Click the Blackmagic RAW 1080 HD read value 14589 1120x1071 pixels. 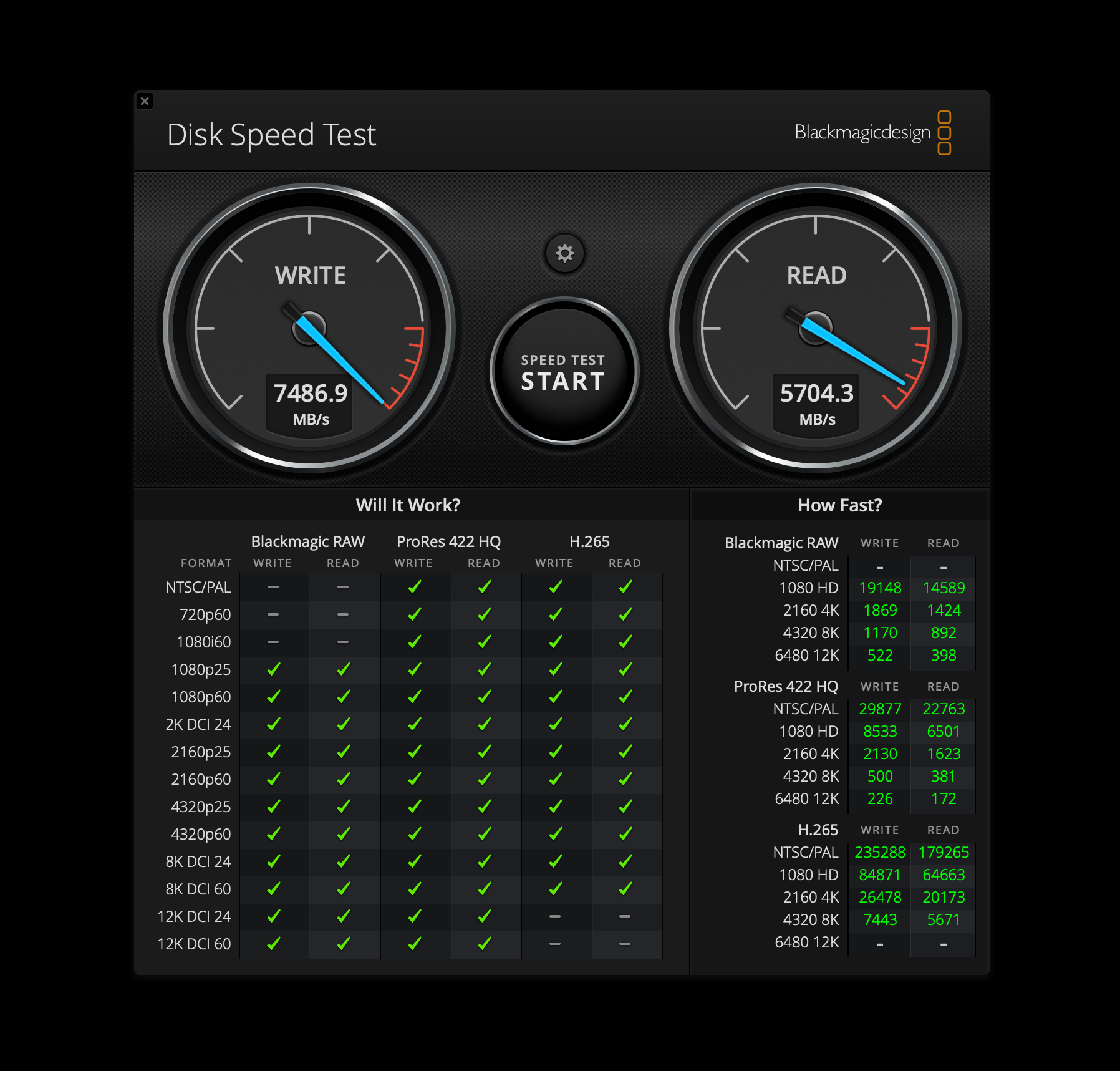click(x=944, y=588)
